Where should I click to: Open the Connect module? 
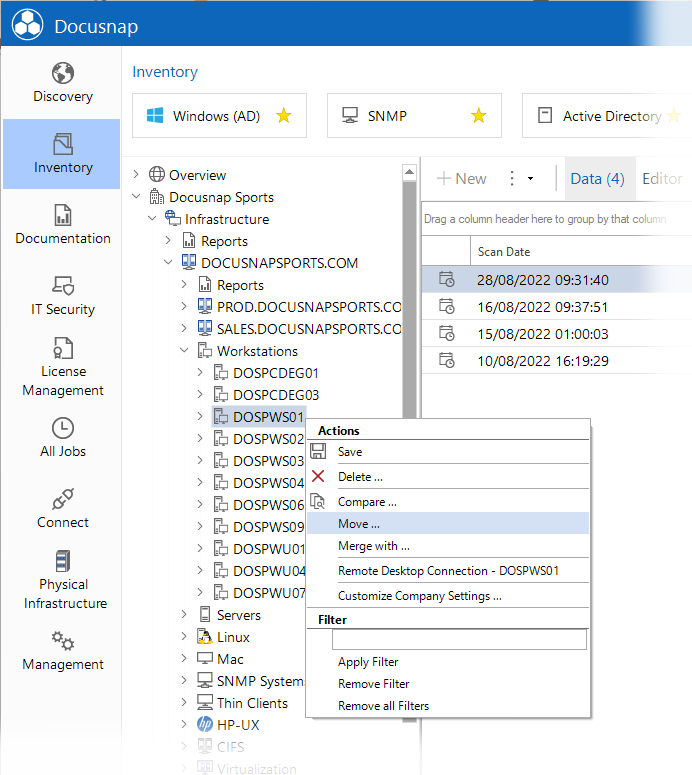63,509
